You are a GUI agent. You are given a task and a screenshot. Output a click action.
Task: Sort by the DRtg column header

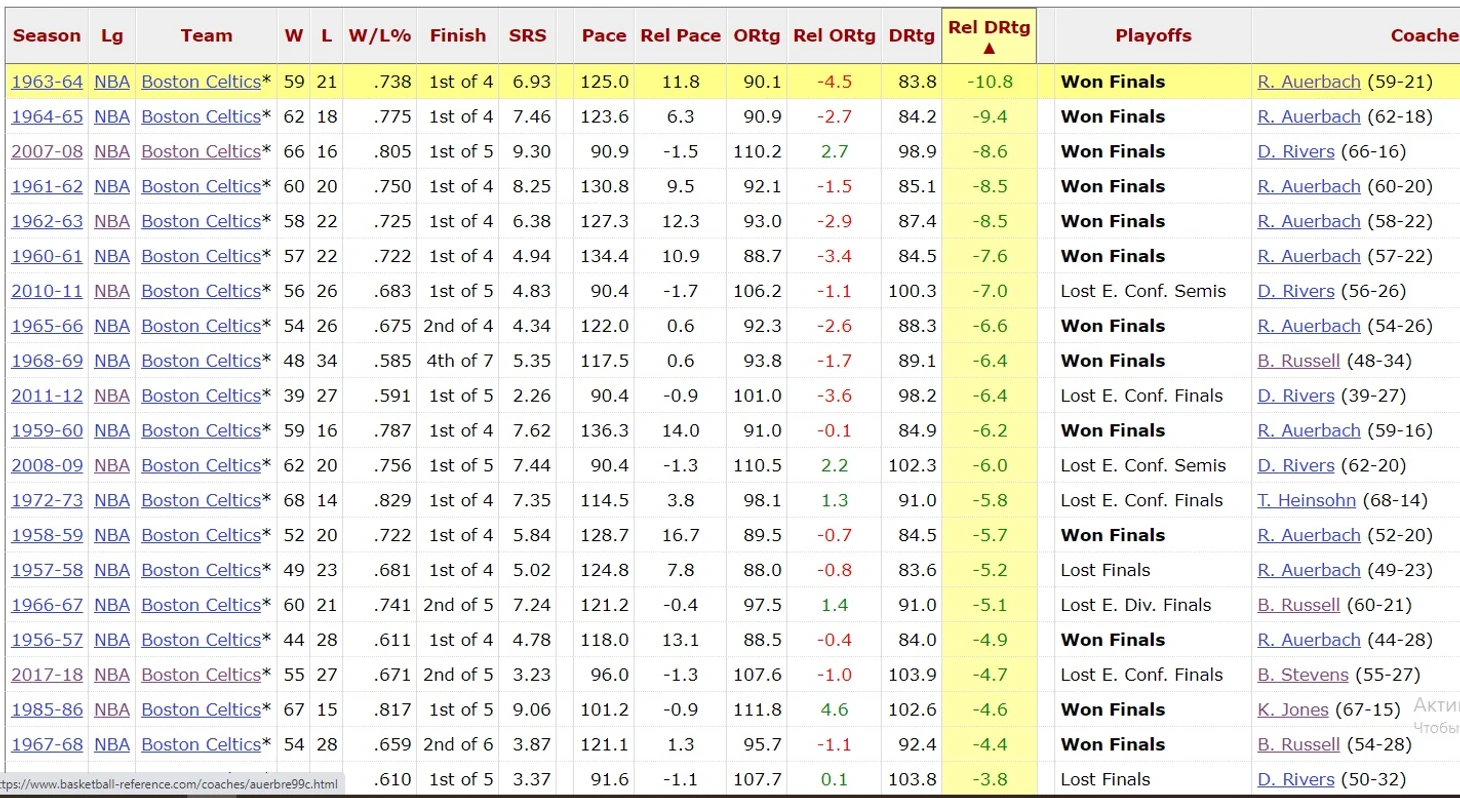click(x=911, y=35)
